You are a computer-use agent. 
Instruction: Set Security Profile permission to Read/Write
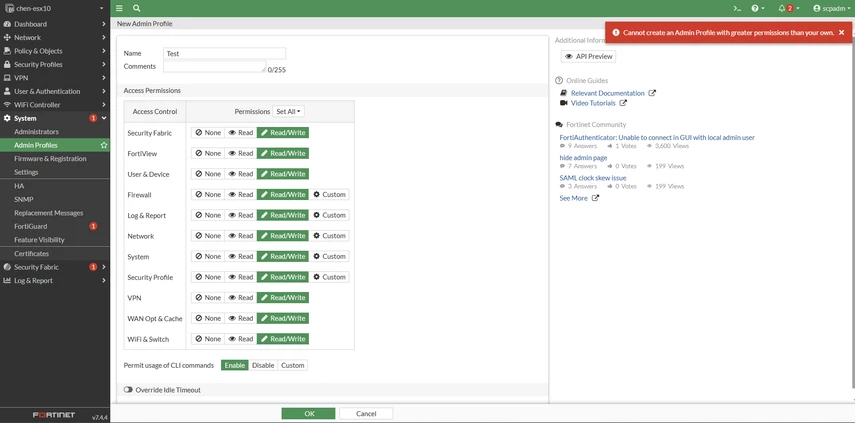pos(283,277)
